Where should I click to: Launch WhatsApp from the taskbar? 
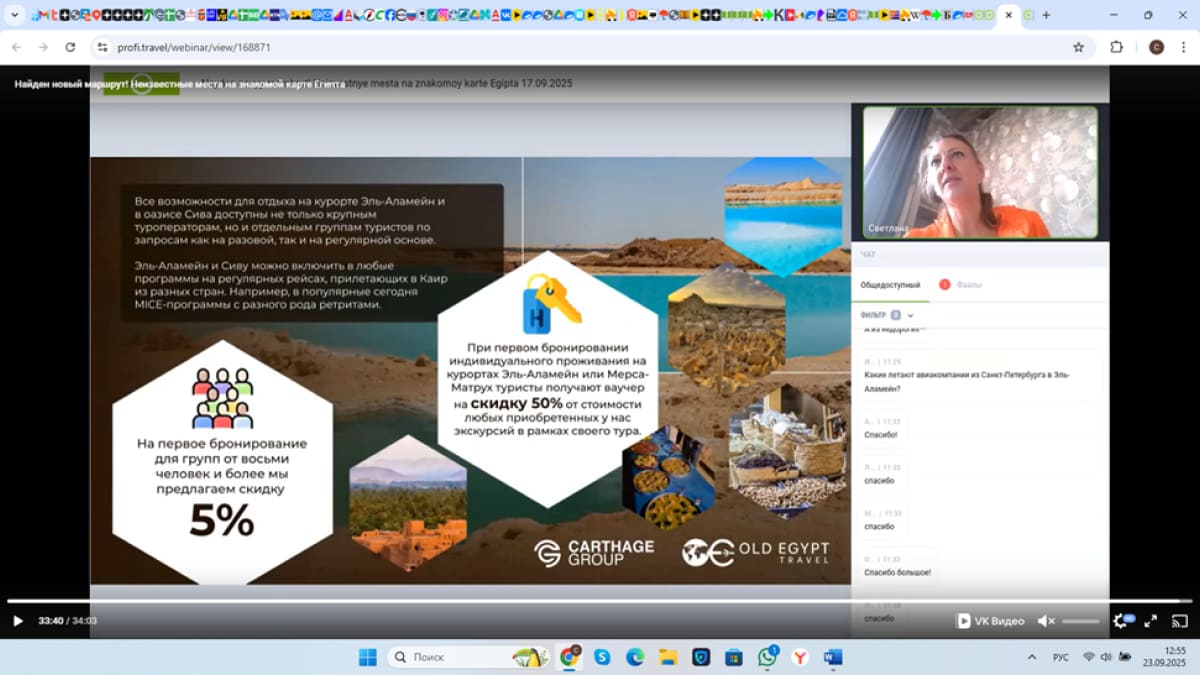tap(767, 657)
